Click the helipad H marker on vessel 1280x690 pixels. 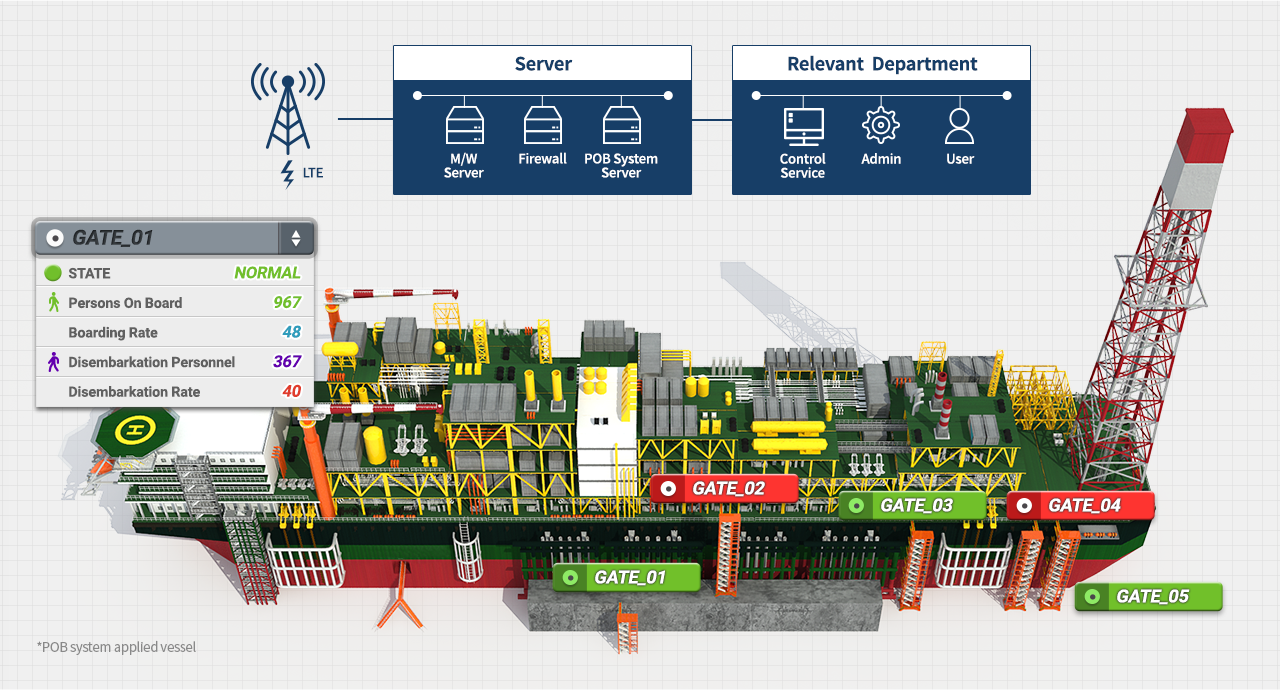[131, 431]
